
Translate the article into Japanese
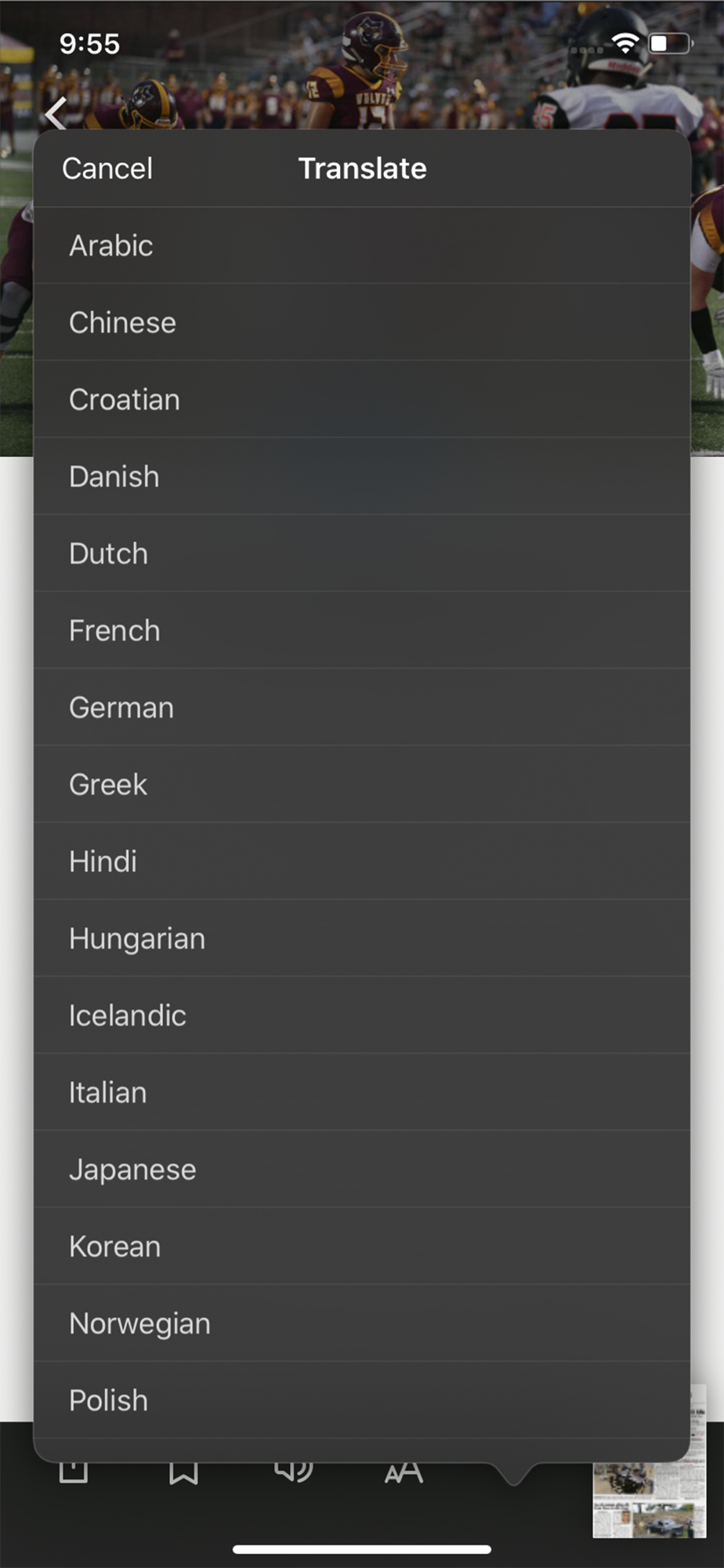(x=132, y=1170)
